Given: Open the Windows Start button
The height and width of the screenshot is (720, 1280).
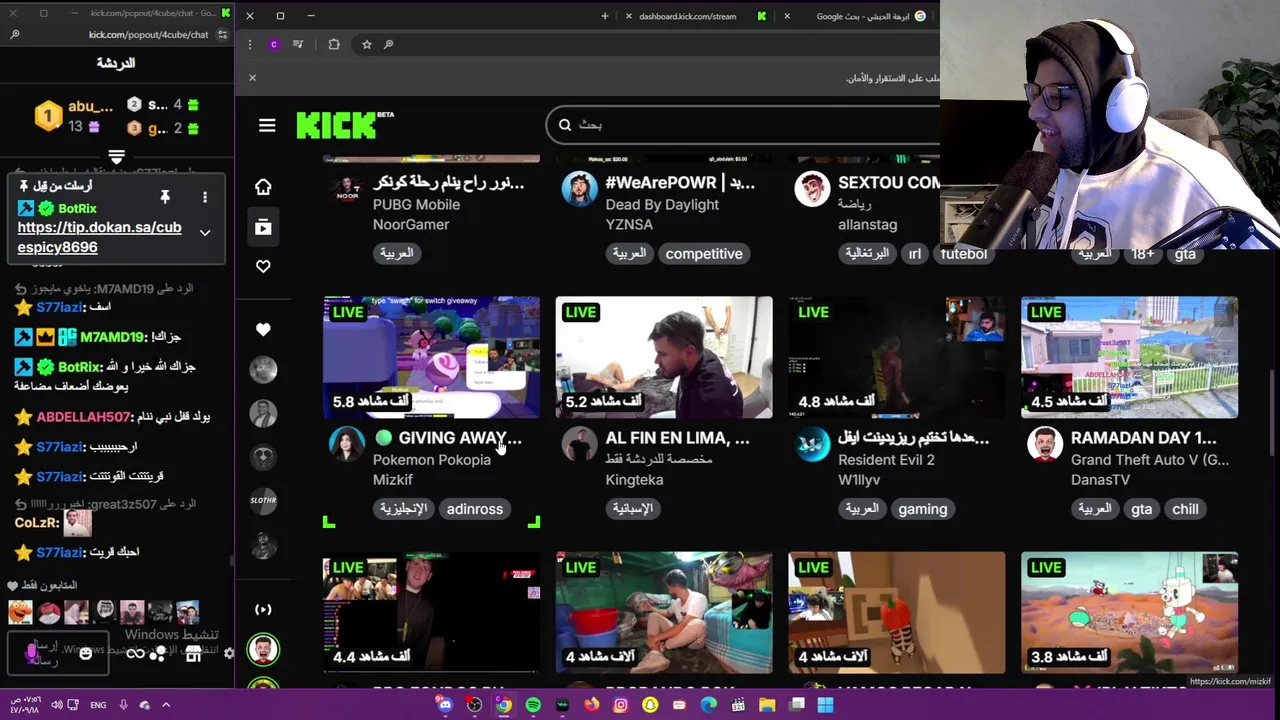Looking at the screenshot, I should pyautogui.click(x=825, y=705).
